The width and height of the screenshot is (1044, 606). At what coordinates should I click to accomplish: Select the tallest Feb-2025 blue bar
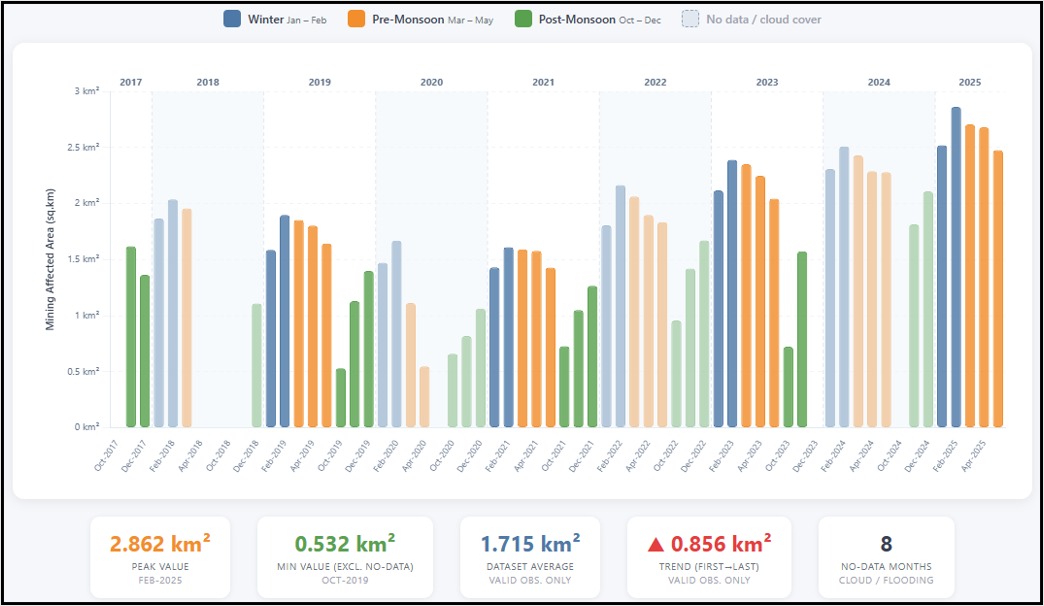click(956, 267)
